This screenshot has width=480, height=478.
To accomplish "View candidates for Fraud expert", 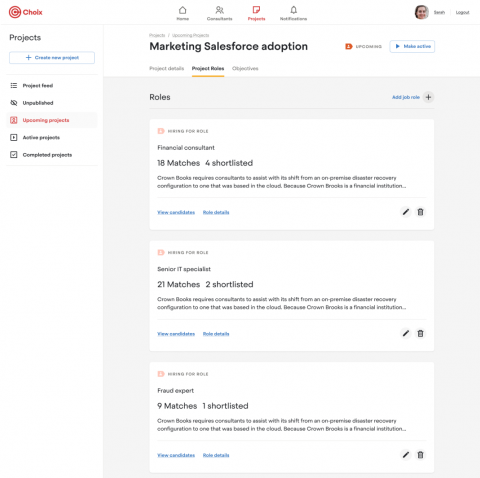I will point(176,455).
